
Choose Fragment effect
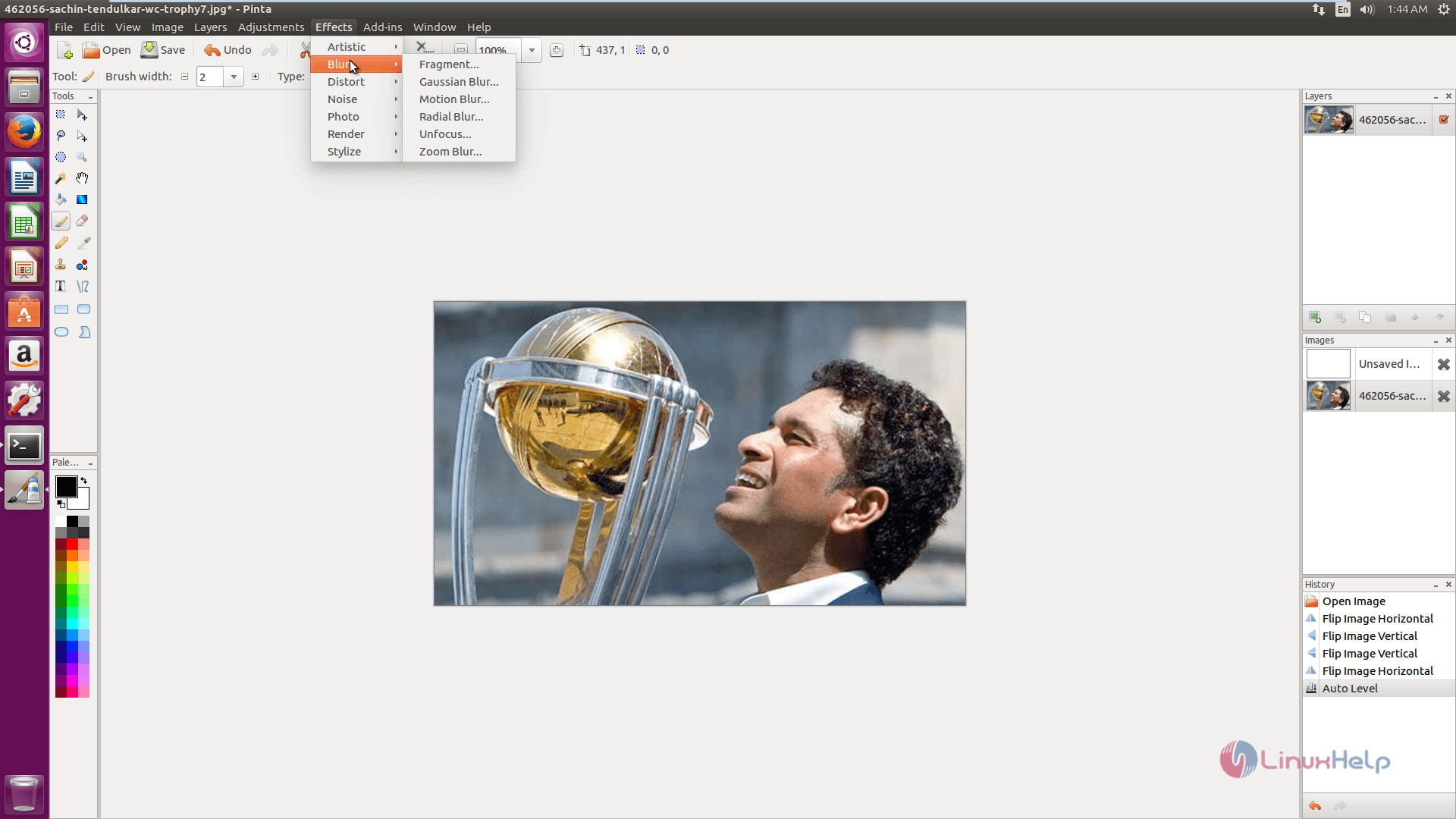point(459,64)
